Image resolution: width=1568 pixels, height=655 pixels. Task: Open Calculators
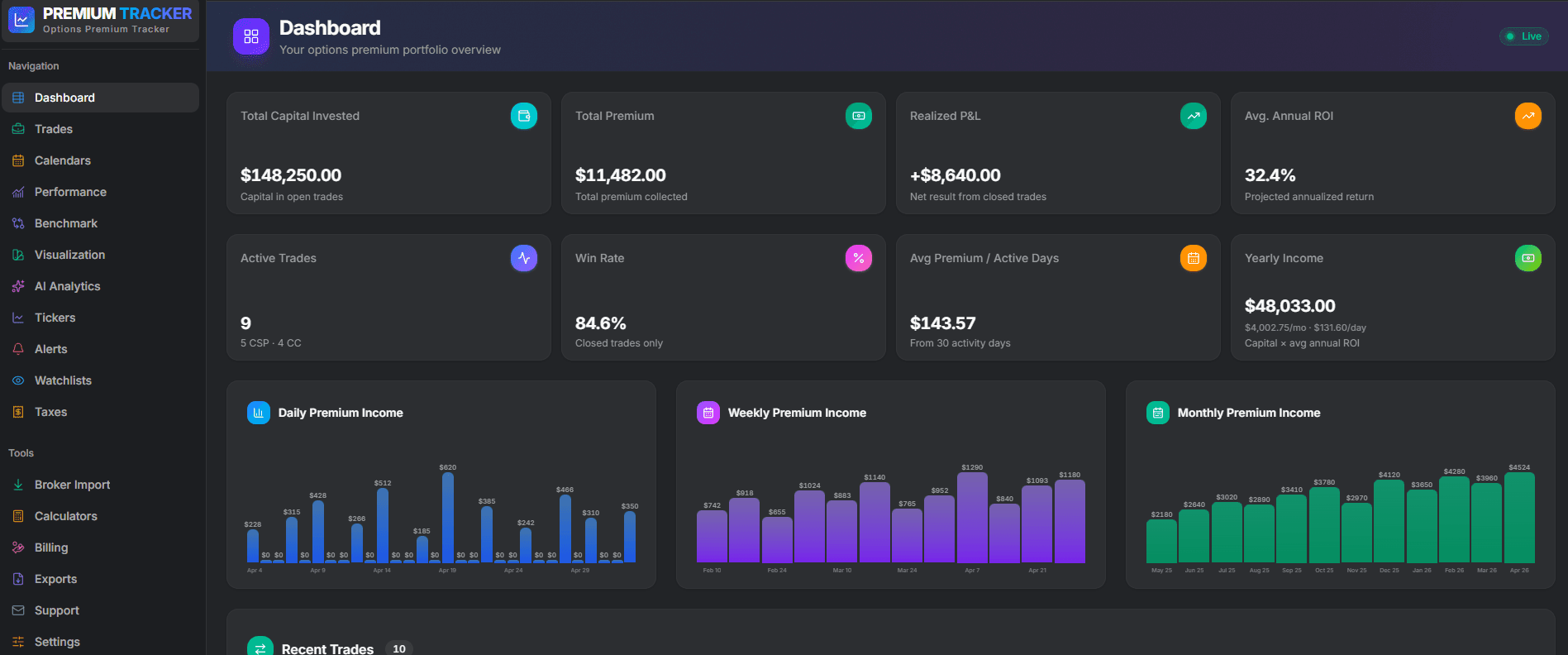coord(100,516)
